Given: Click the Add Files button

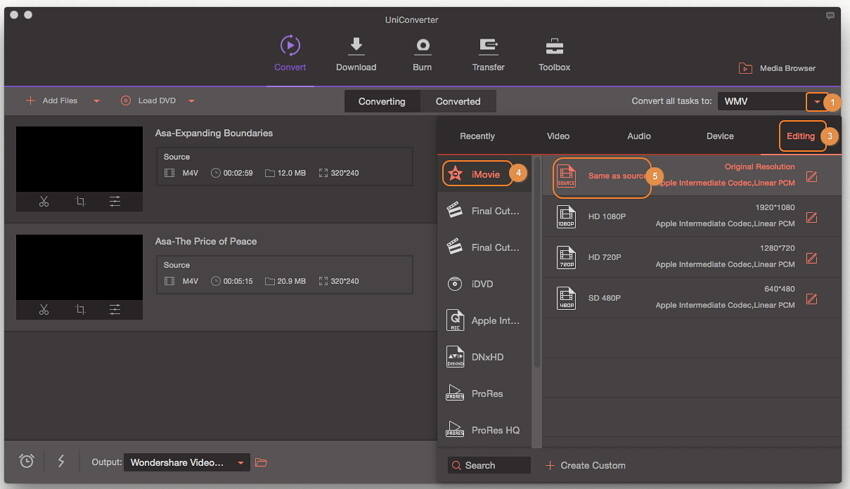Looking at the screenshot, I should pyautogui.click(x=52, y=100).
